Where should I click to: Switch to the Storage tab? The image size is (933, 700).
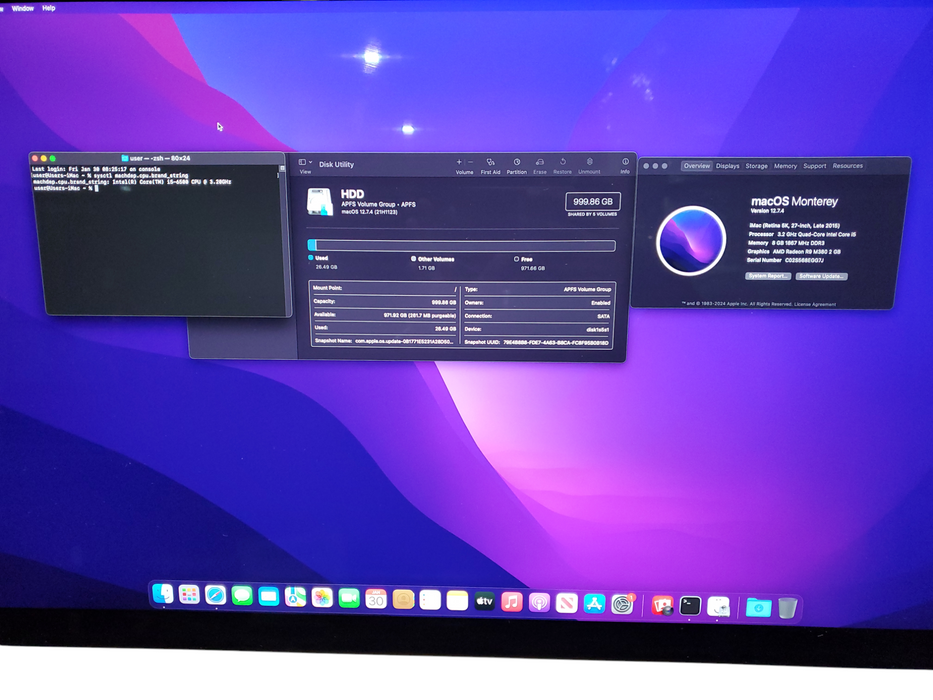coord(756,166)
